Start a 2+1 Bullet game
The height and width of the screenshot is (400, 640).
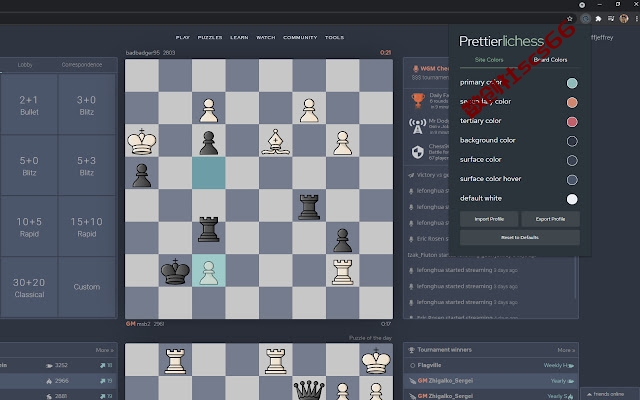(x=29, y=104)
